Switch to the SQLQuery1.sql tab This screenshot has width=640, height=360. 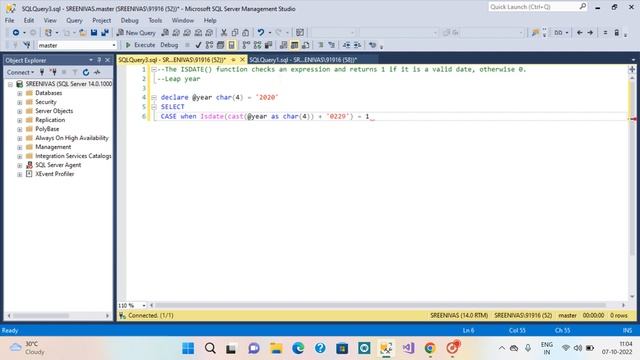click(x=303, y=60)
